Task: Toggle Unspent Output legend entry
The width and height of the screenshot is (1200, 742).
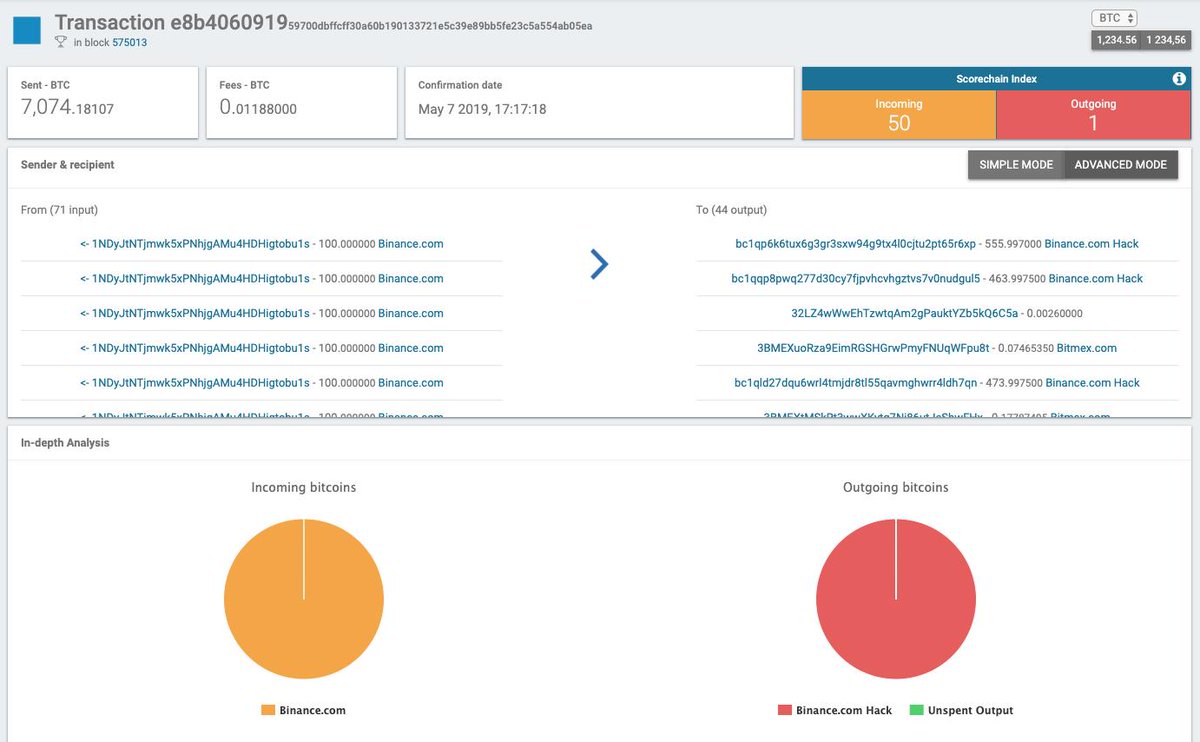Action: pos(961,711)
